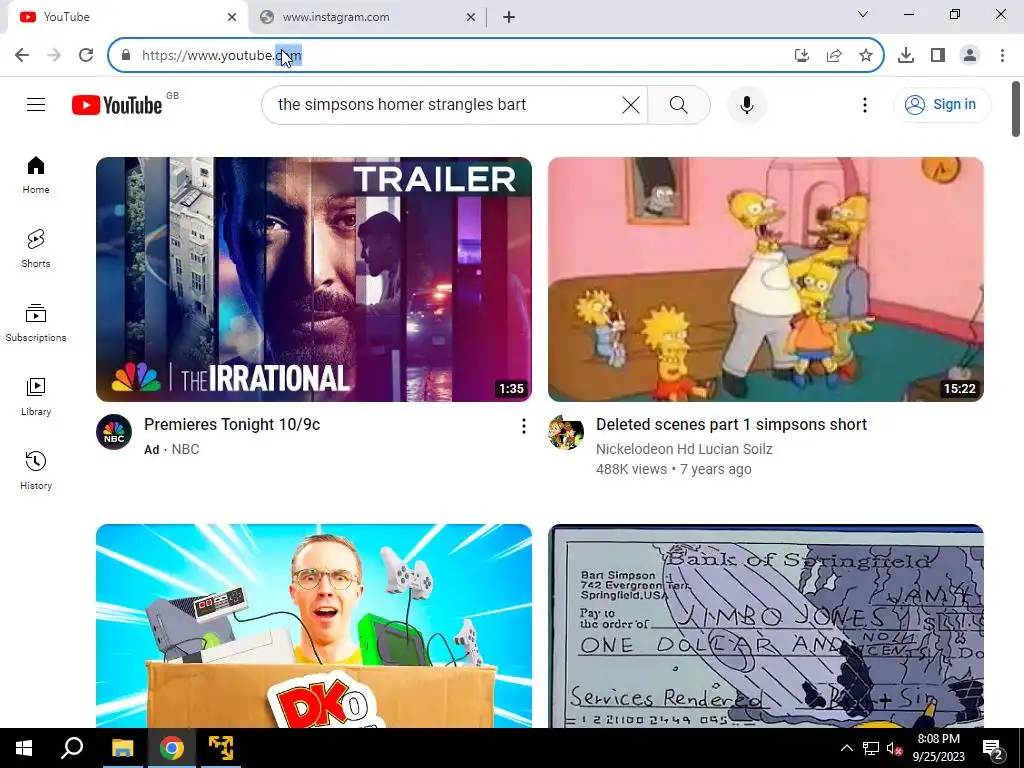Open File Explorer from taskbar
Image resolution: width=1024 pixels, height=768 pixels.
[x=122, y=748]
